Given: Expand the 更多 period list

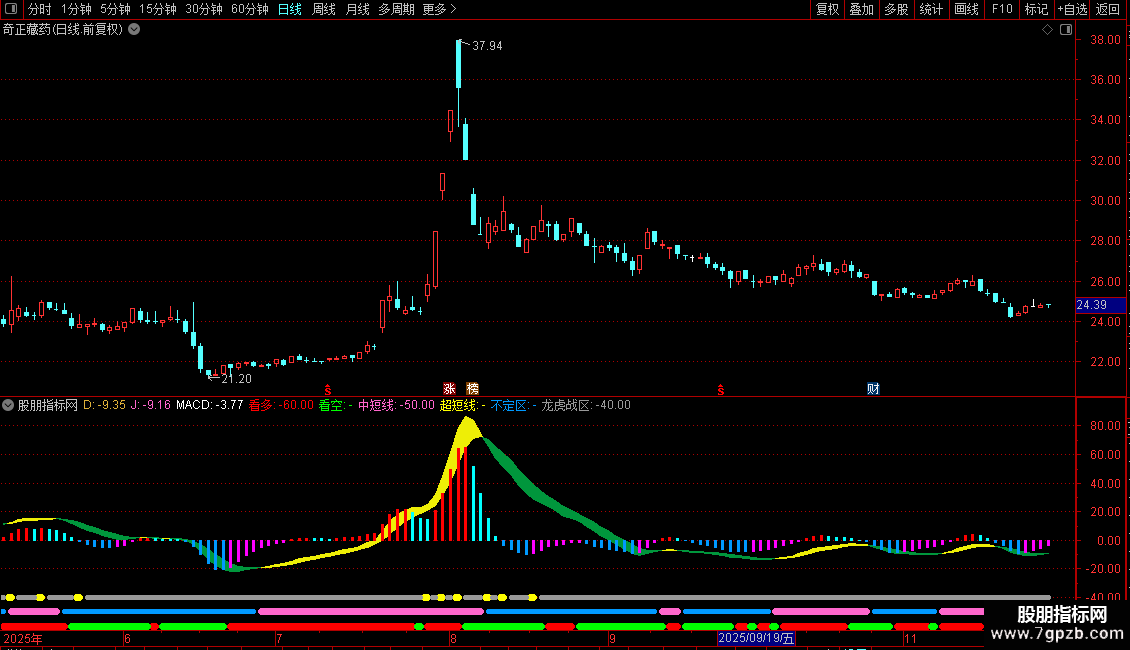Looking at the screenshot, I should 440,9.
